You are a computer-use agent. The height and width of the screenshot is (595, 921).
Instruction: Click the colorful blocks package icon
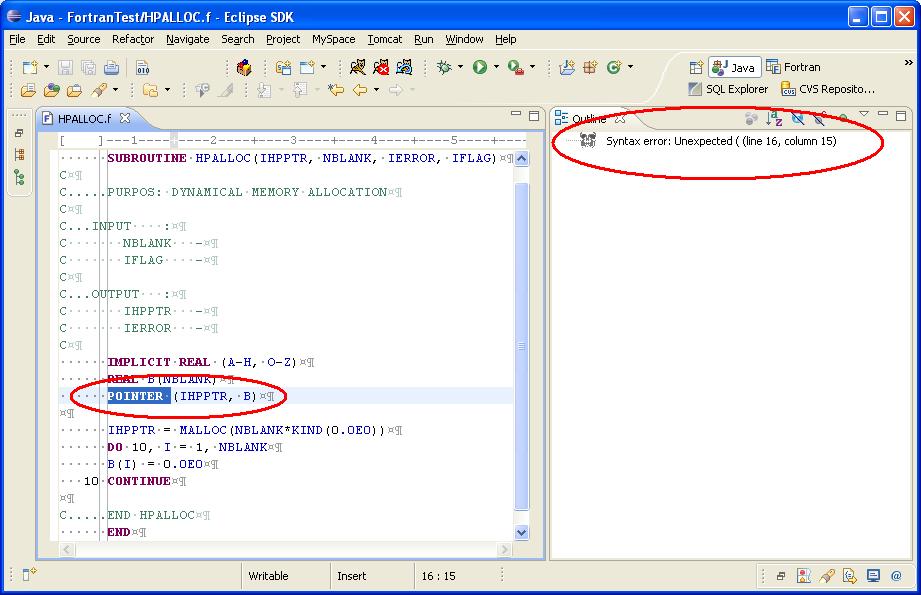[244, 68]
